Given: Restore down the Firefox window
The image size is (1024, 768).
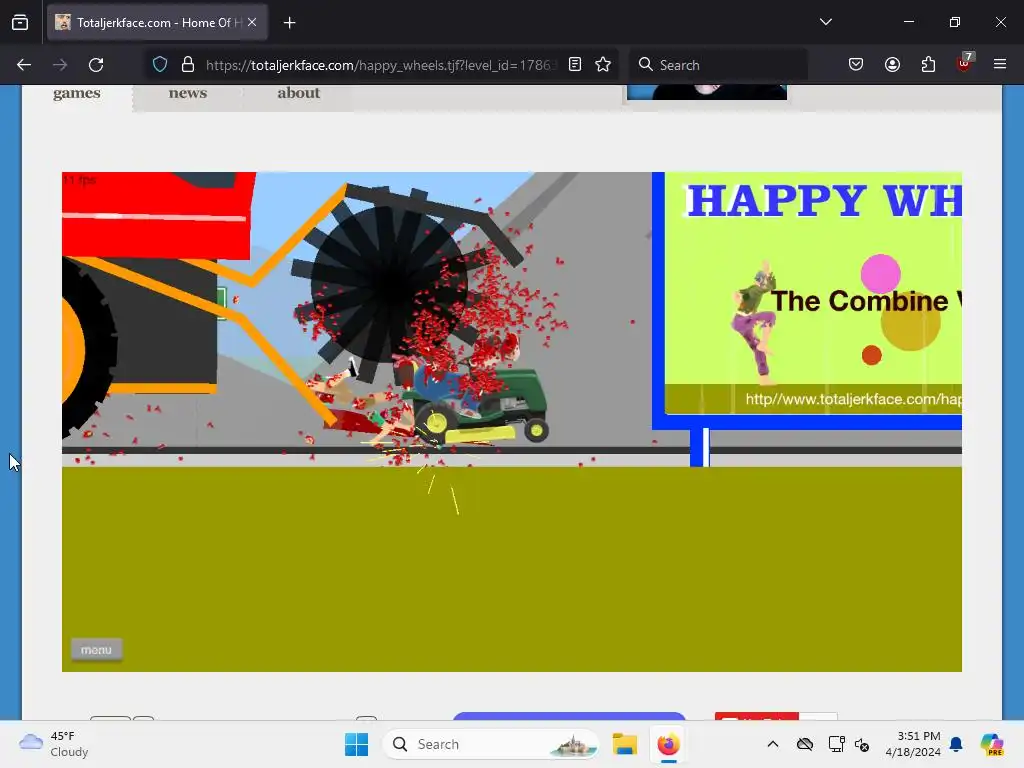Looking at the screenshot, I should click(x=955, y=22).
